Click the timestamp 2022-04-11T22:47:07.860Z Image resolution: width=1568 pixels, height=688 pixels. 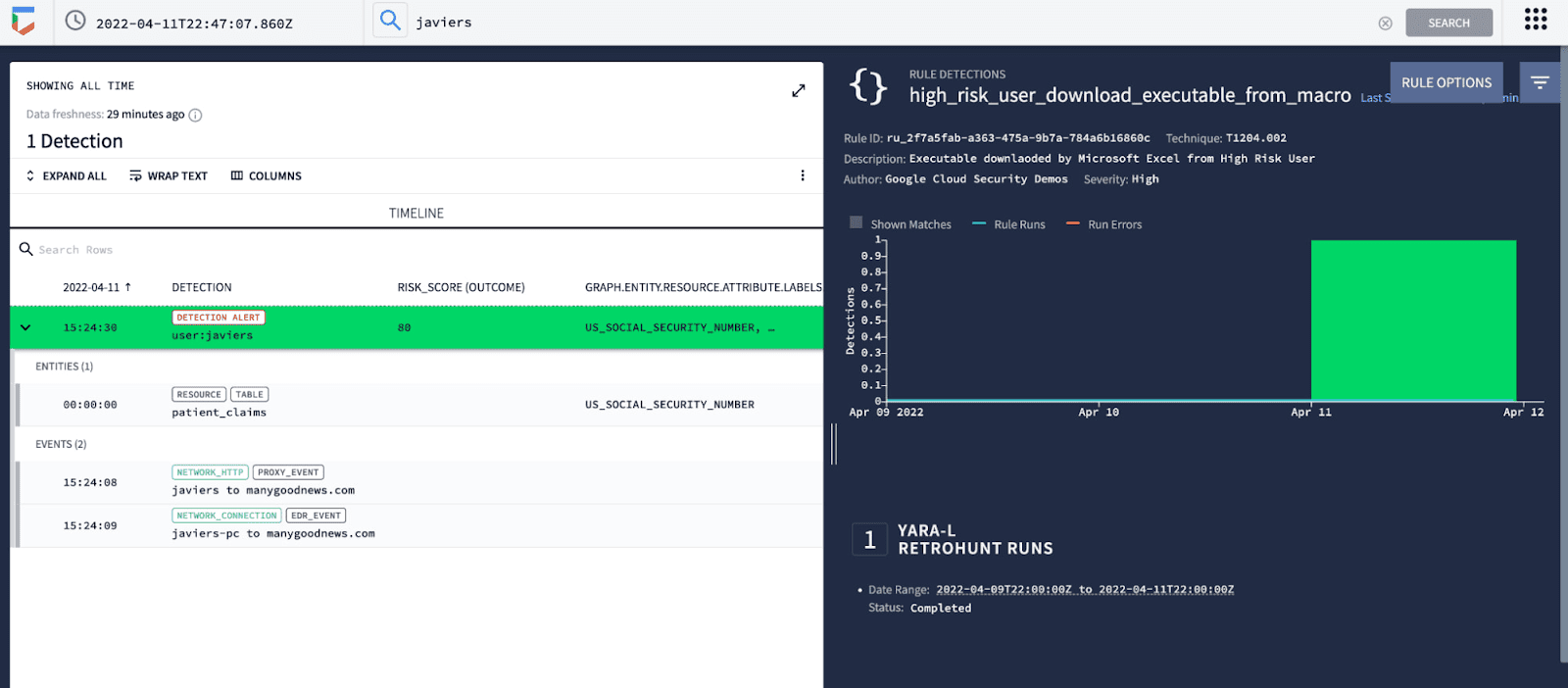(194, 24)
